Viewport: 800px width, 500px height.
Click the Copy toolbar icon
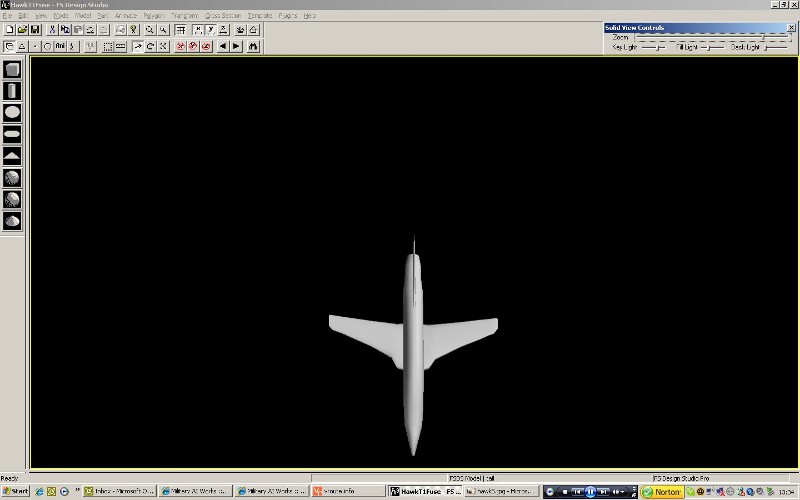tap(65, 30)
